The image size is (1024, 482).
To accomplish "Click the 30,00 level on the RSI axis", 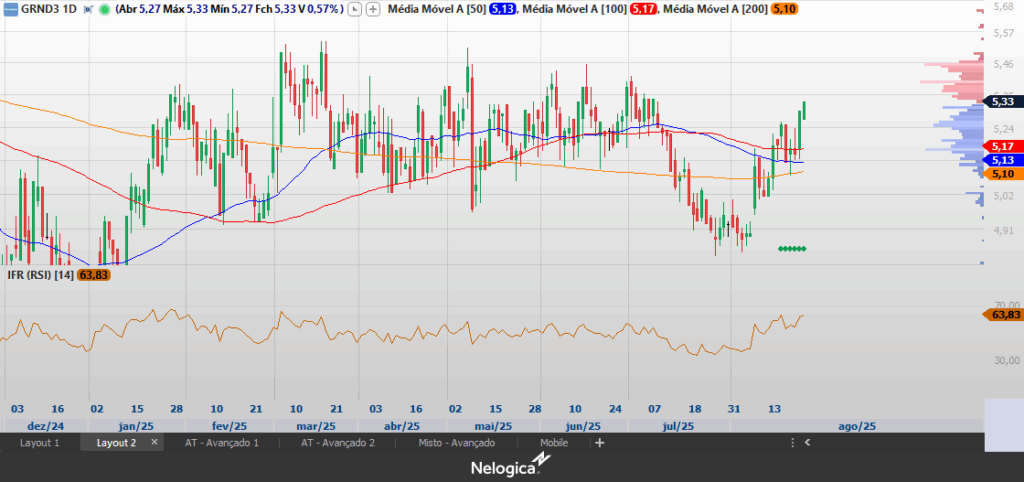I will (x=1006, y=360).
